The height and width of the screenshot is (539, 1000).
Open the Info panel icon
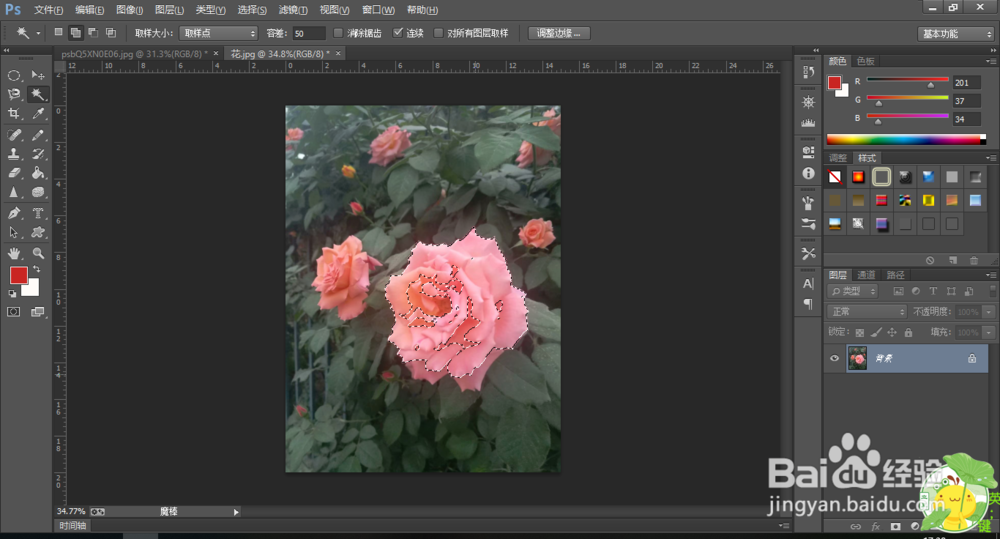click(808, 173)
